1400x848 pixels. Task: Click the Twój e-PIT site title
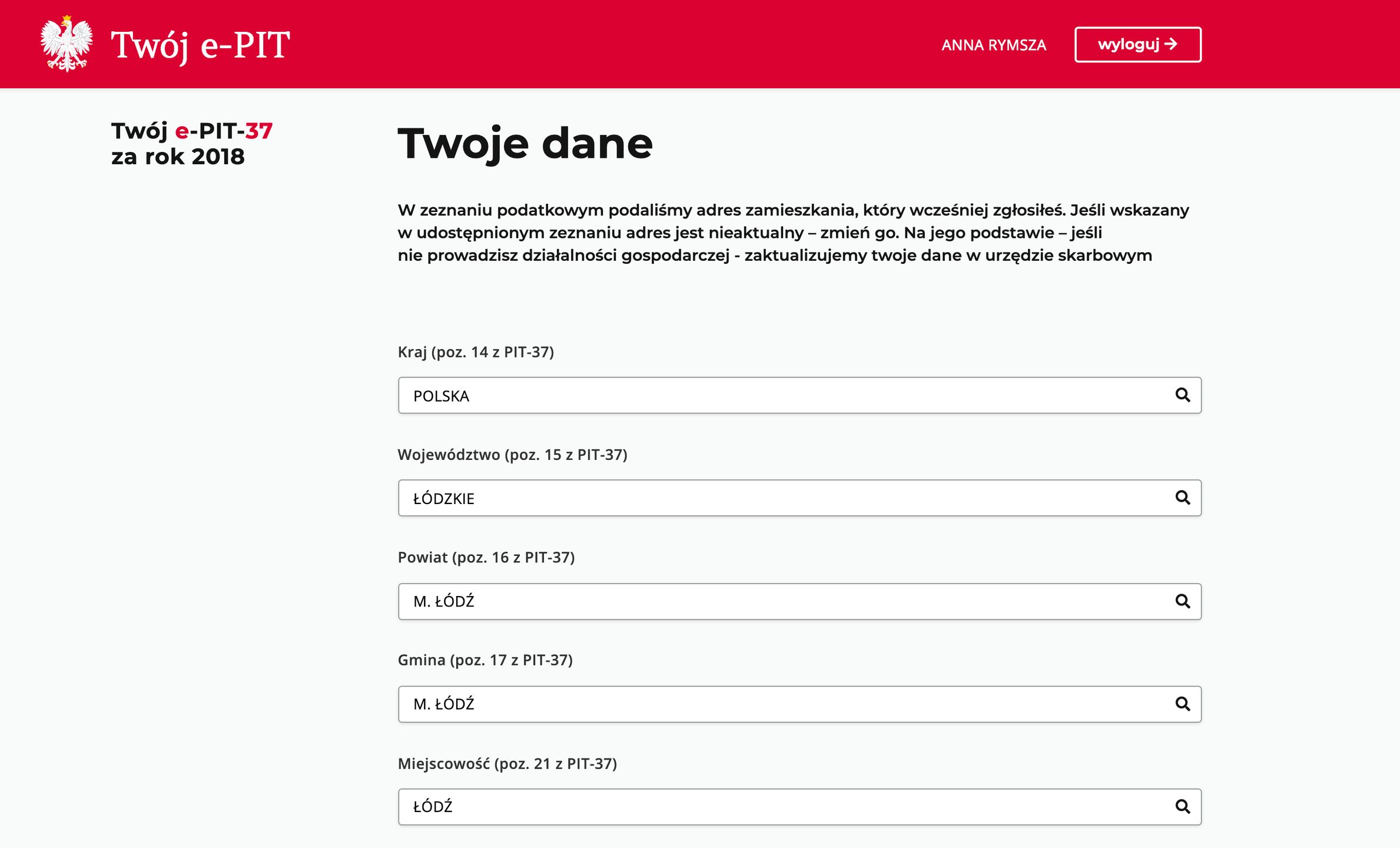(x=200, y=44)
